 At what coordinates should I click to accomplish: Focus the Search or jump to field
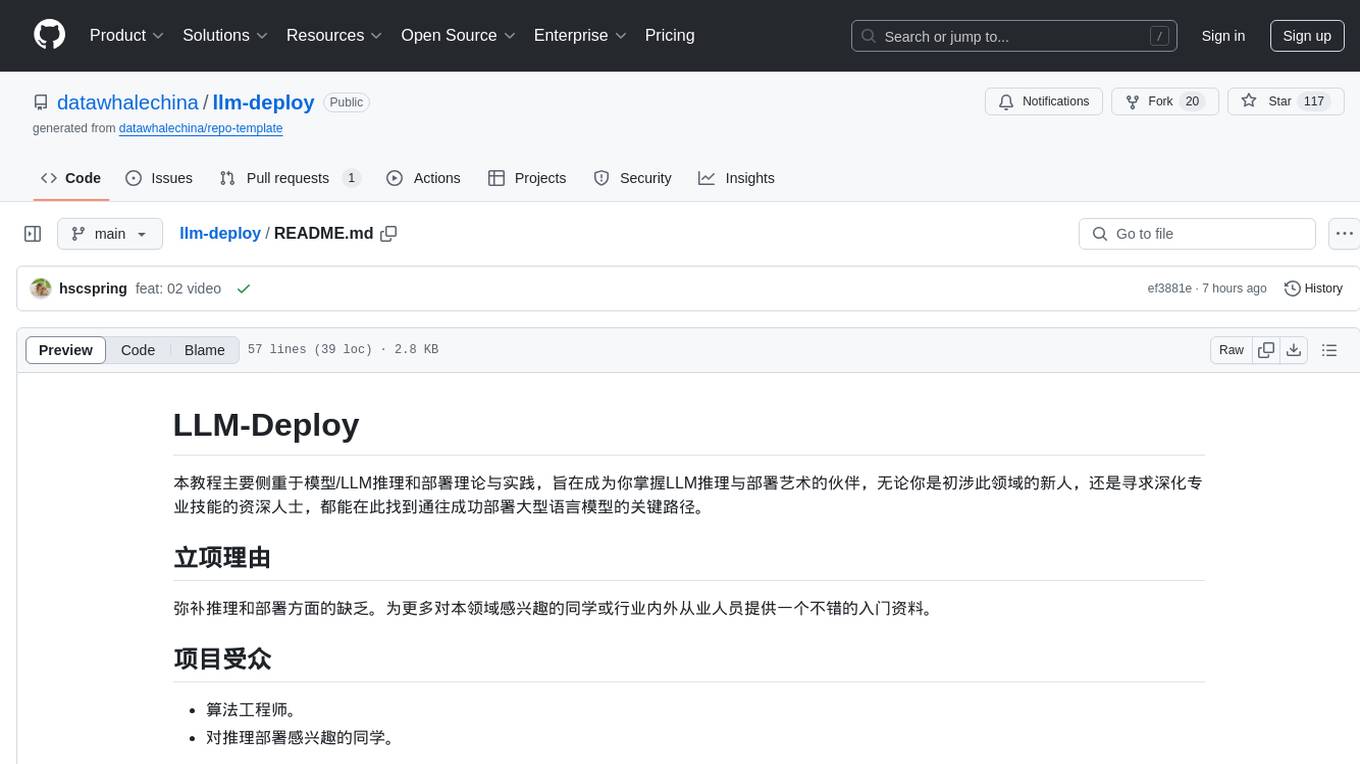[1015, 36]
